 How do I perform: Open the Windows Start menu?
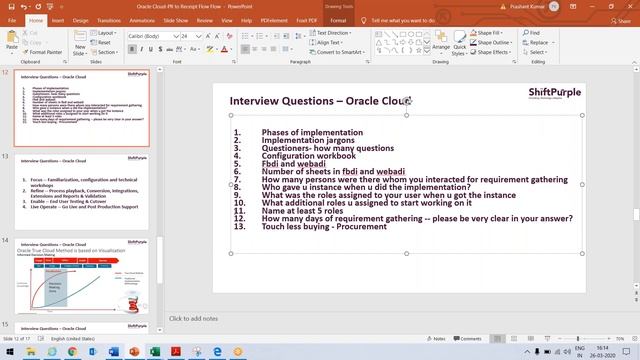coord(10,351)
